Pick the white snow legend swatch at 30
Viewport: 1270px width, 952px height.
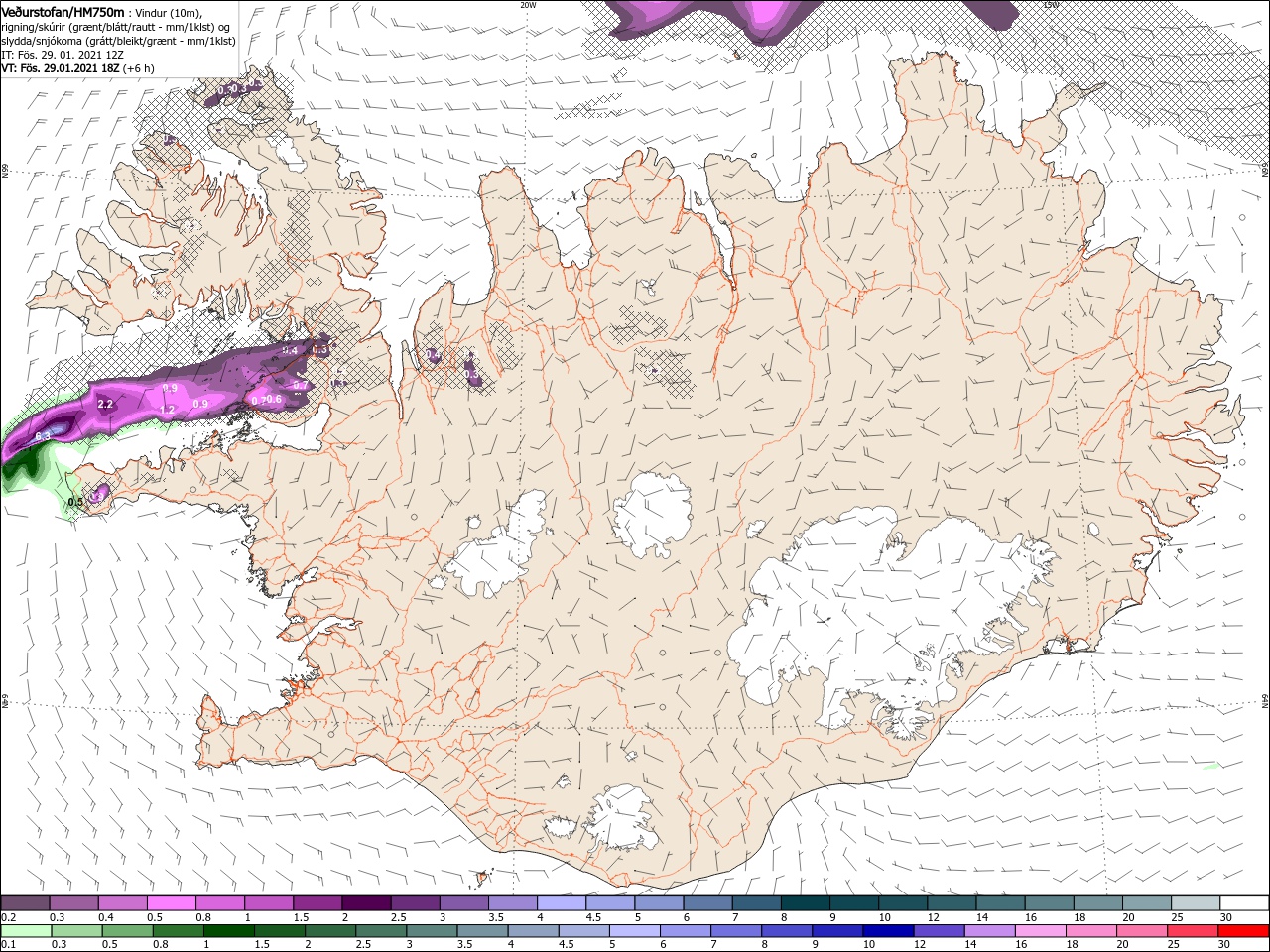click(1245, 903)
